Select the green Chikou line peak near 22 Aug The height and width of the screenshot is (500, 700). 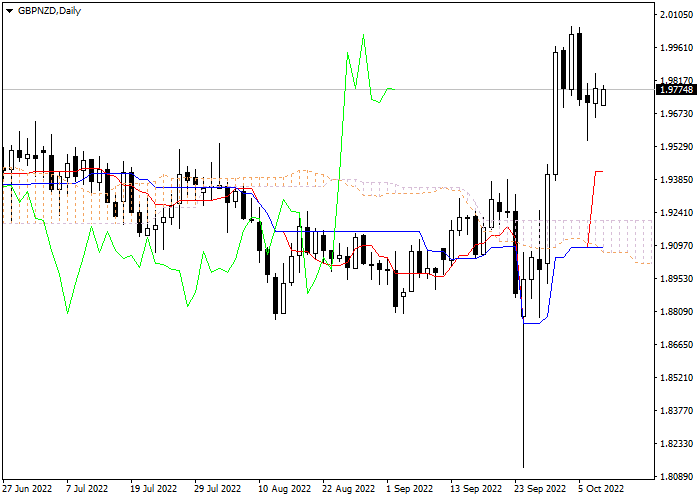pyautogui.click(x=363, y=35)
